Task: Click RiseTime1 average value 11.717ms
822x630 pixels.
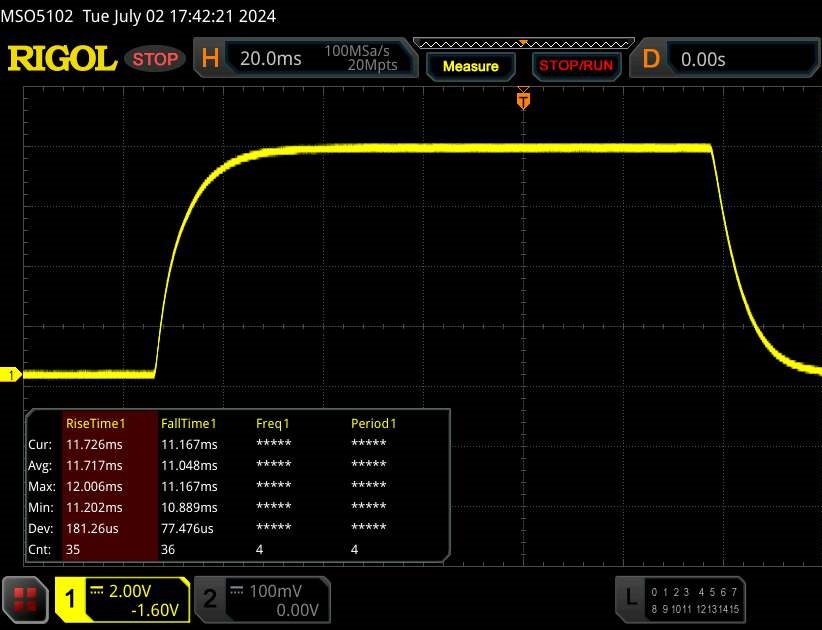Action: (x=94, y=465)
